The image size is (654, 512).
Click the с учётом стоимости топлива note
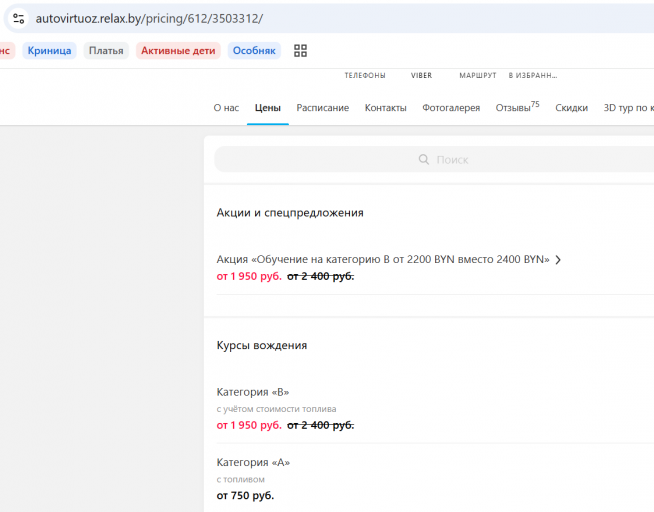(x=276, y=409)
